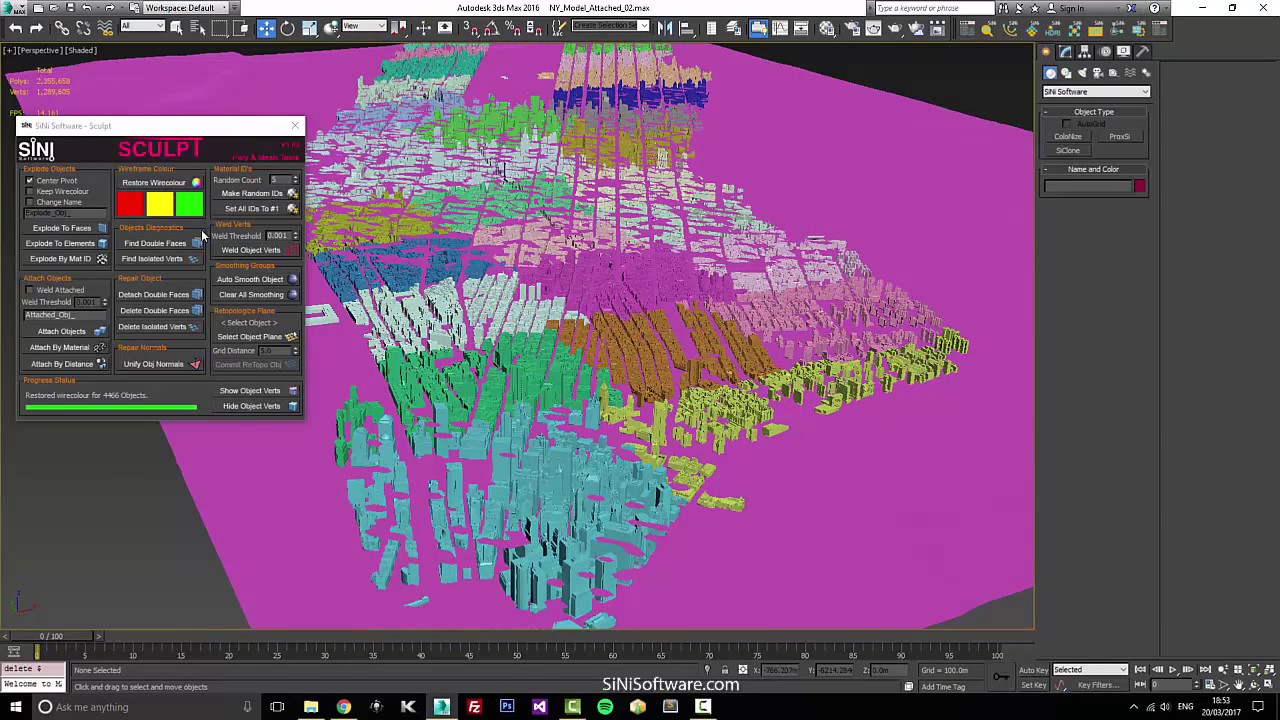Click the Select and Link icon
Viewport: 1280px width, 720px height.
click(62, 29)
